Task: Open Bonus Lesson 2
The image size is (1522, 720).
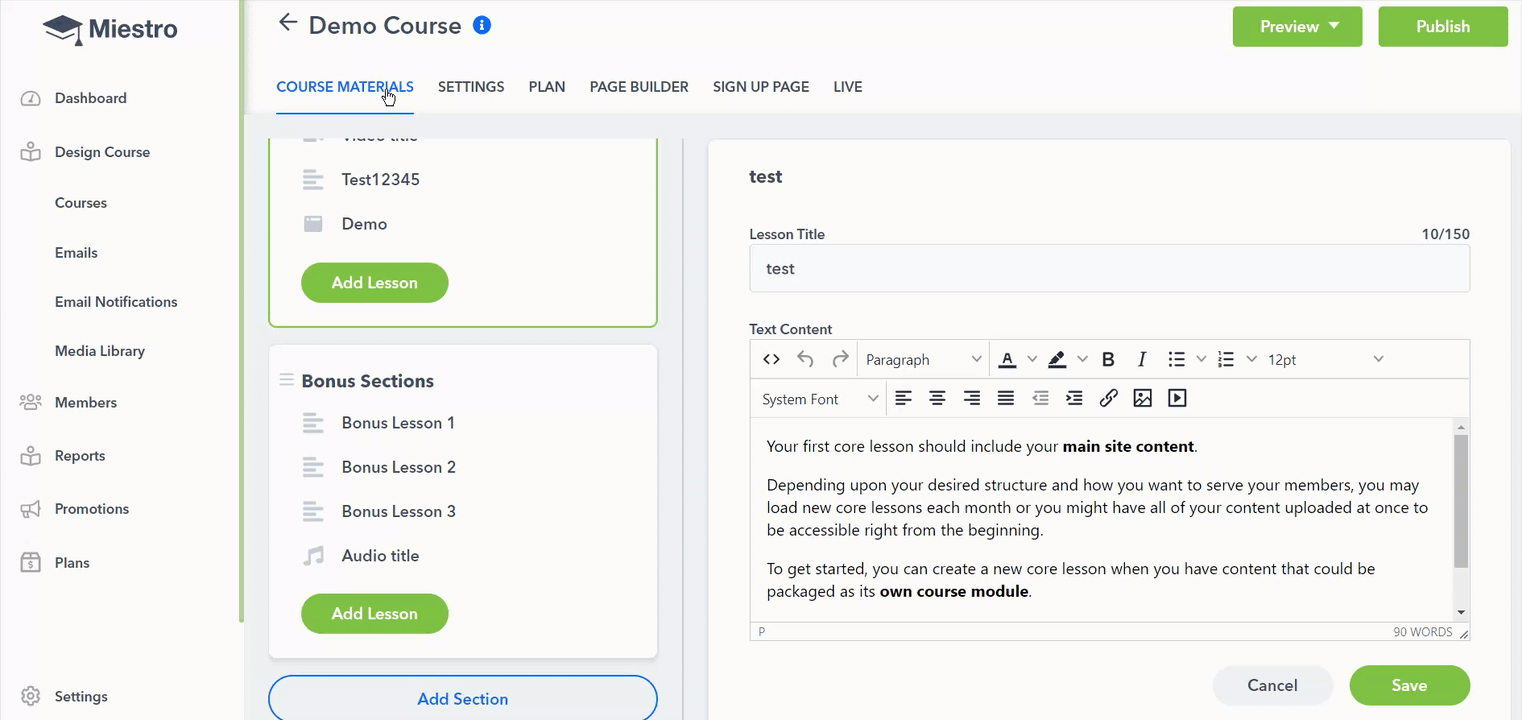Action: (398, 467)
